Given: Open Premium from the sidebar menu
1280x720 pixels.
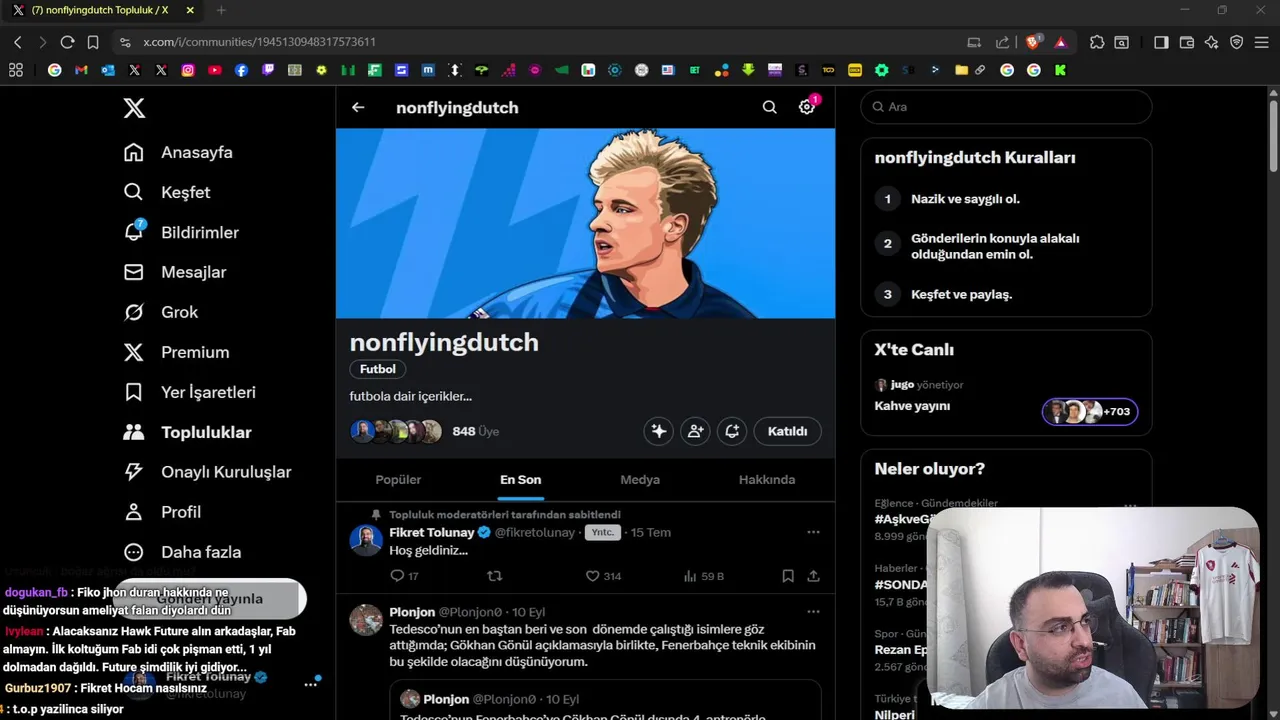Looking at the screenshot, I should point(176,352).
